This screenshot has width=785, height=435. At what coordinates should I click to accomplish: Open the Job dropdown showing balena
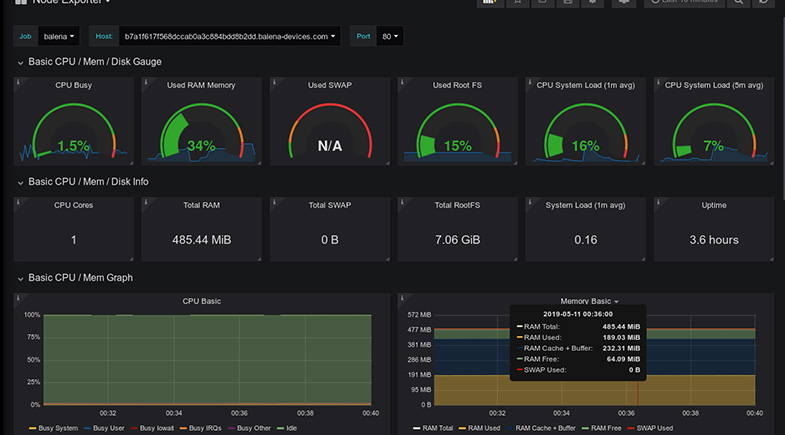point(60,36)
